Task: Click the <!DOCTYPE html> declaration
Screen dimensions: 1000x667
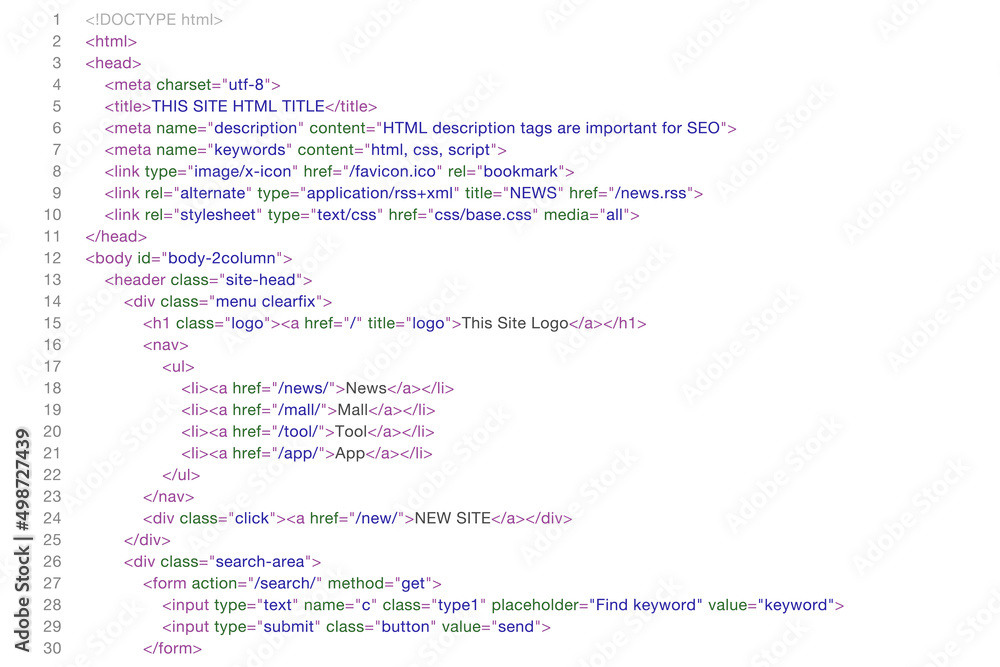Action: coord(154,20)
